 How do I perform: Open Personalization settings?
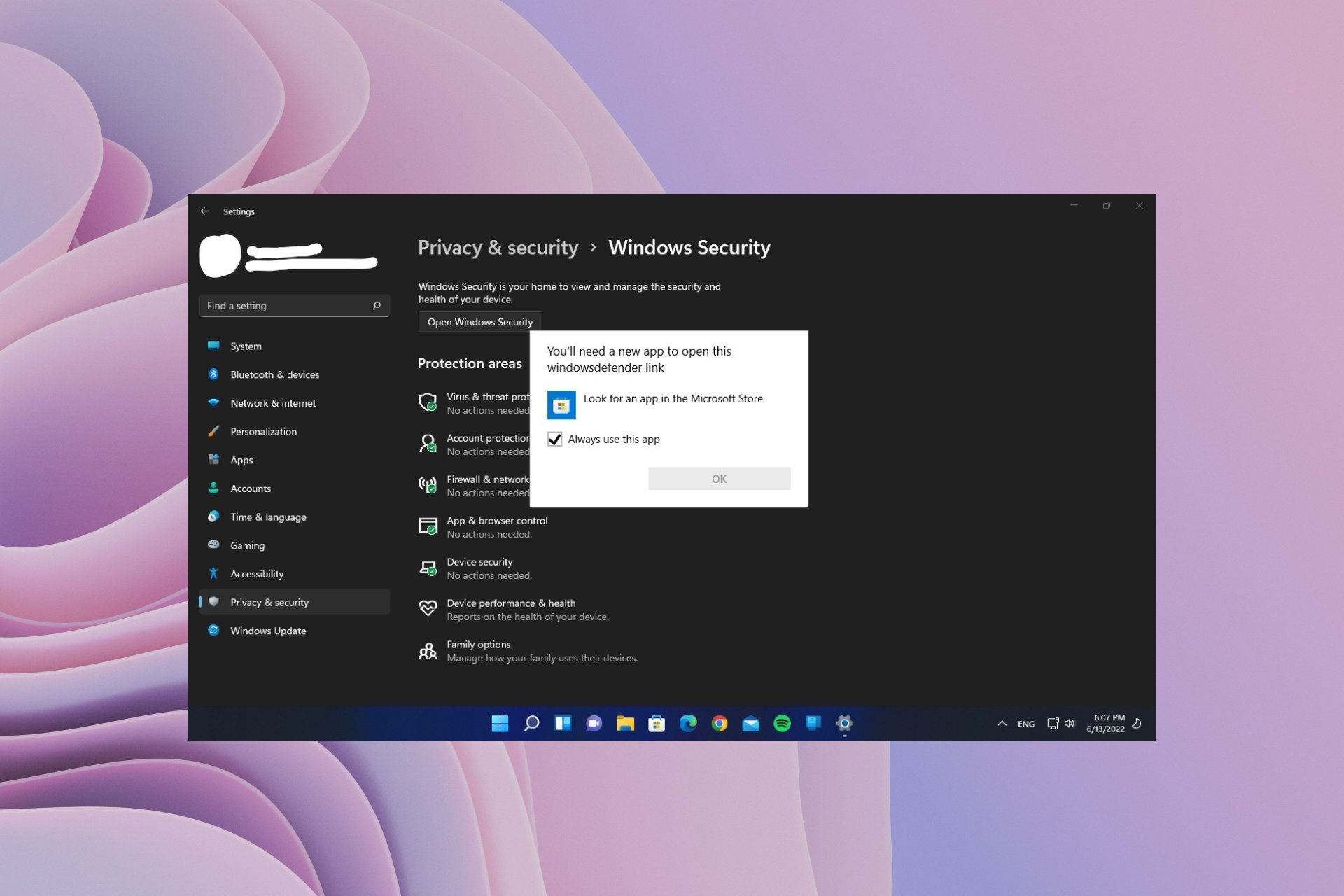point(294,431)
